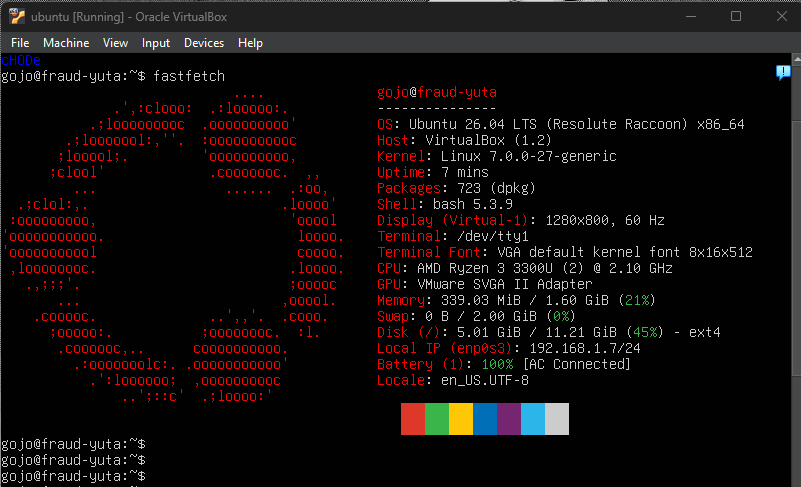
Task: Click the yellow color block
Action: click(x=461, y=419)
